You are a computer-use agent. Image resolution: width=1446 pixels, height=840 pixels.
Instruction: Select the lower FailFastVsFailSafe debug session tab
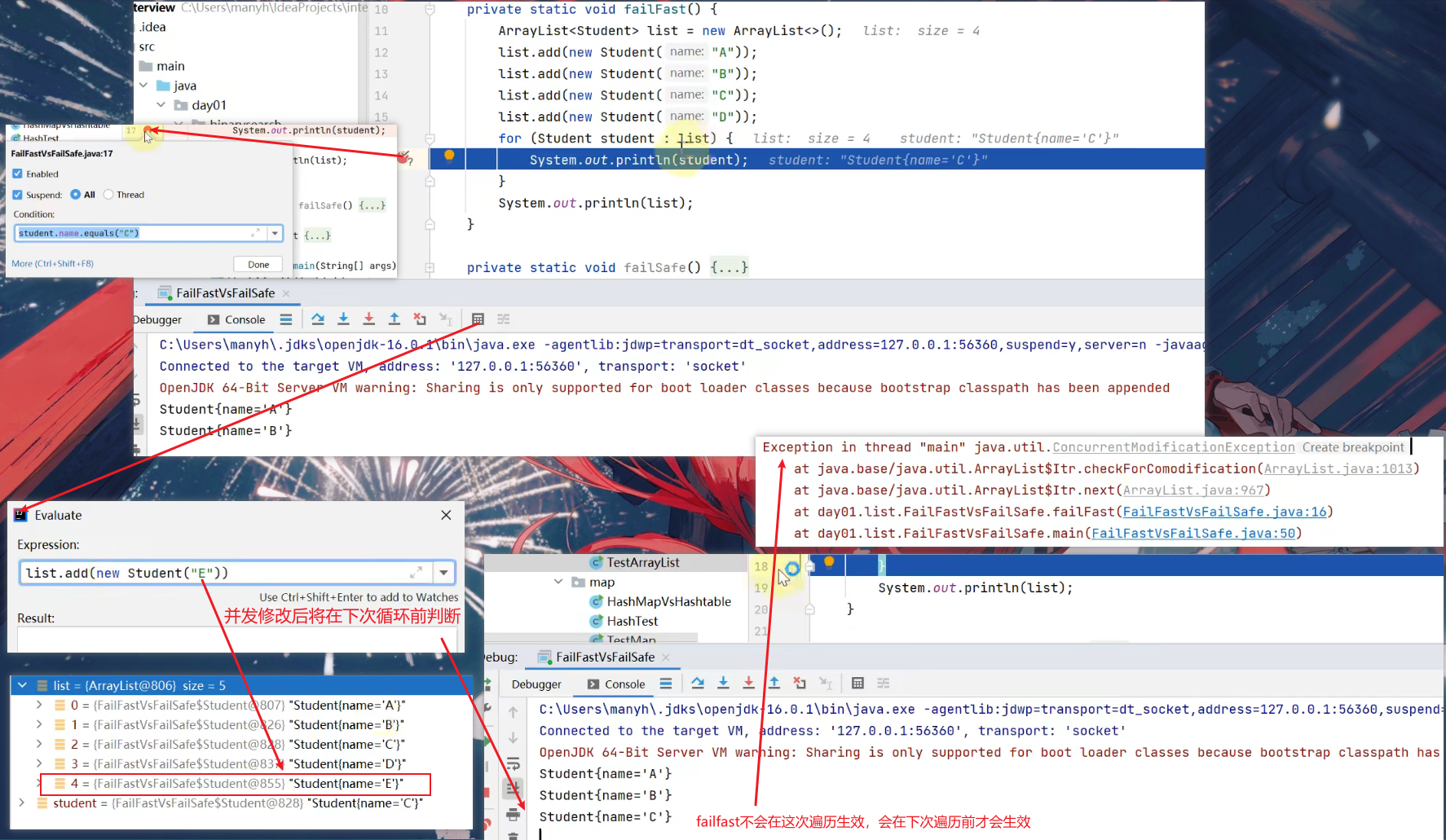[605, 657]
